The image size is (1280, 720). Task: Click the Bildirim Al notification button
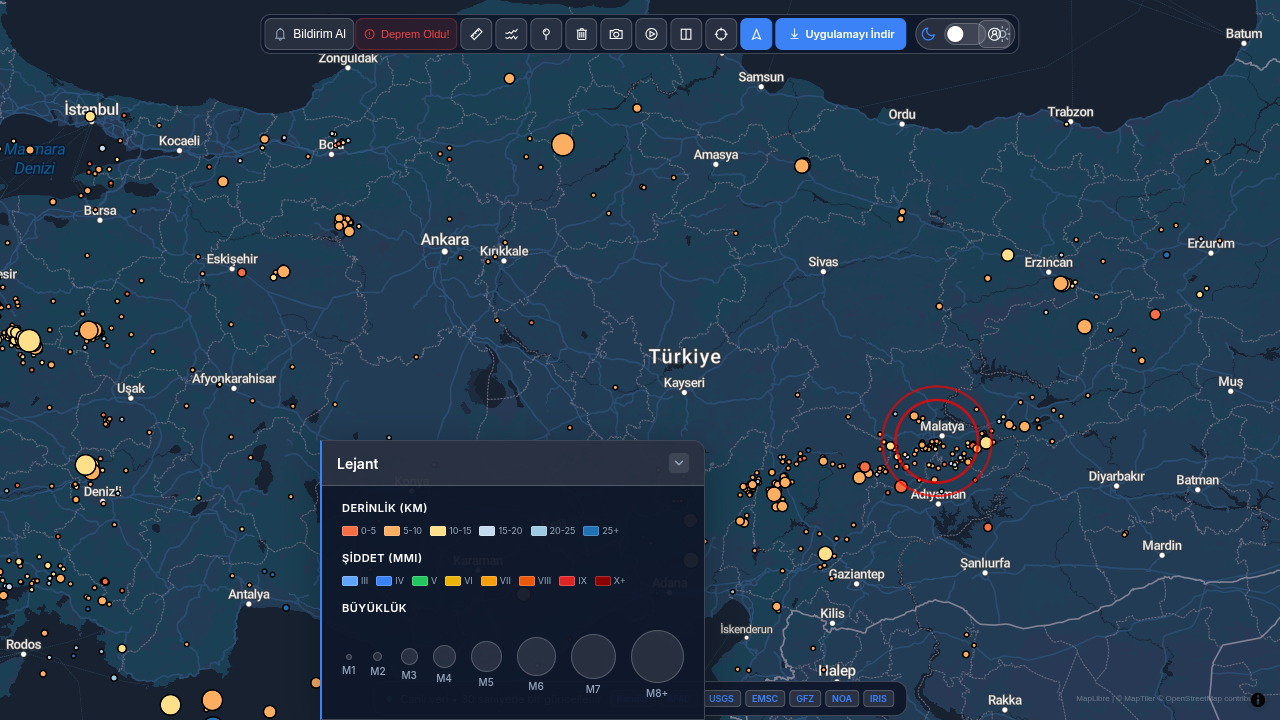point(309,34)
